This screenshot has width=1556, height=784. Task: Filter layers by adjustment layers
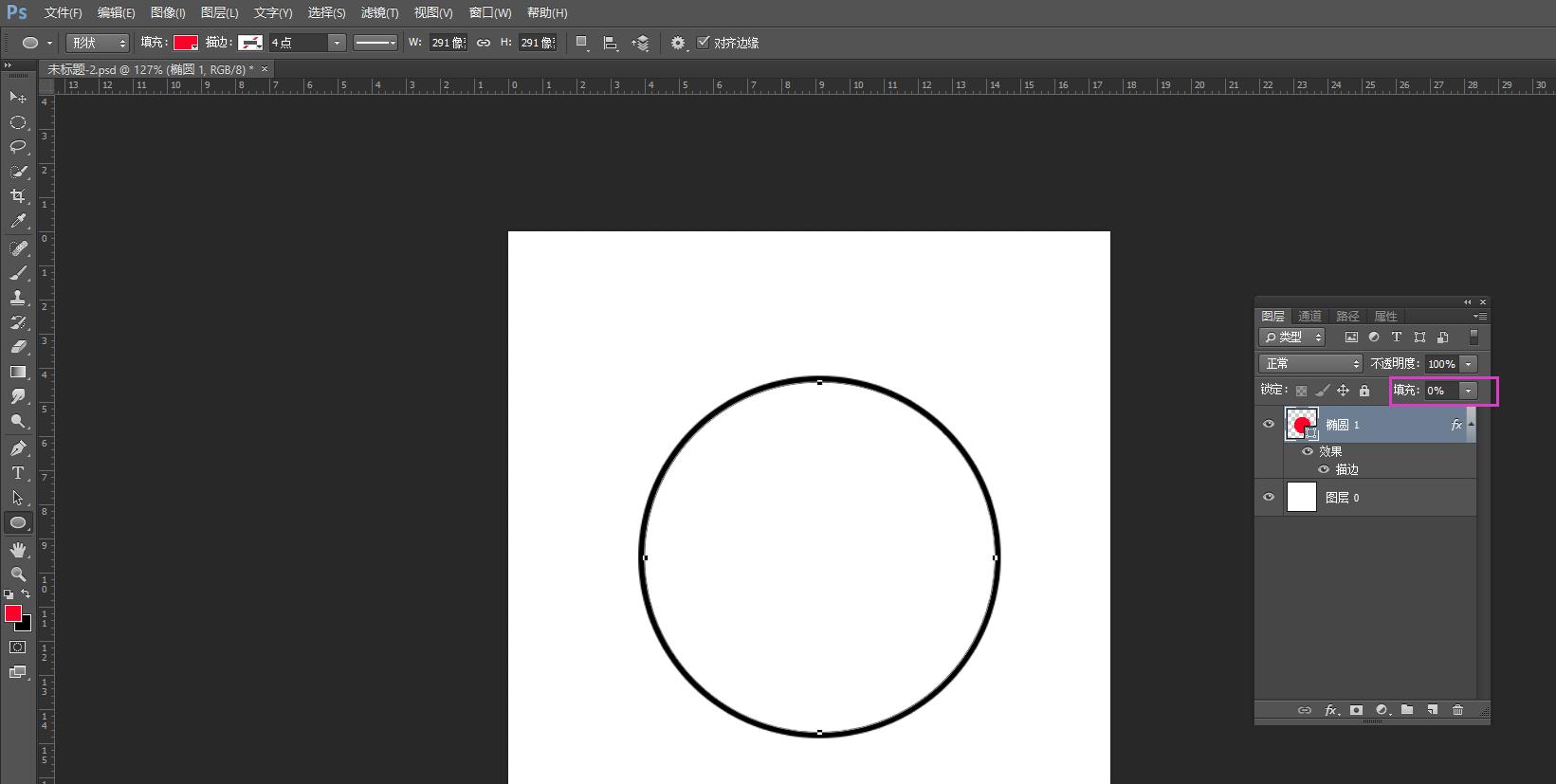pyautogui.click(x=1374, y=337)
